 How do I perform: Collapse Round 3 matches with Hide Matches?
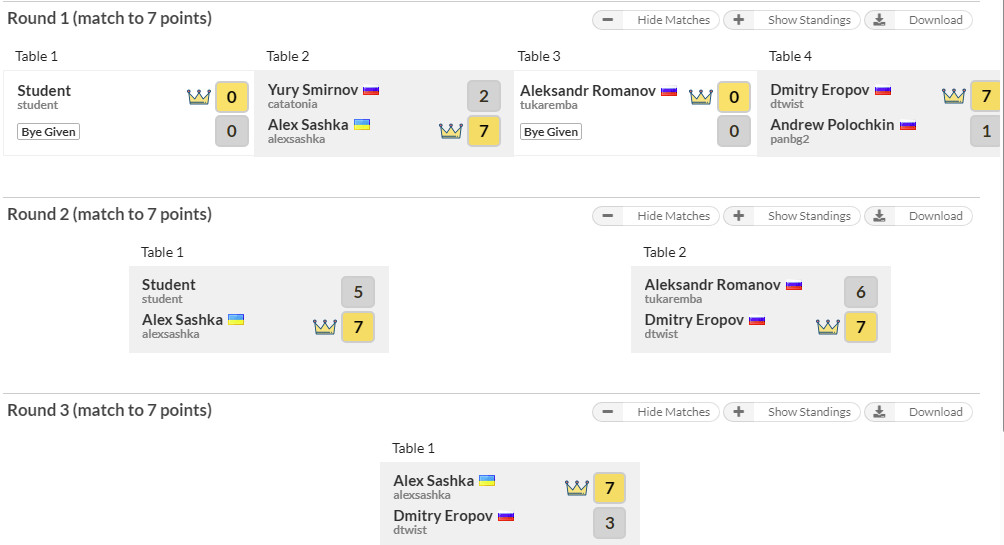[x=655, y=412]
